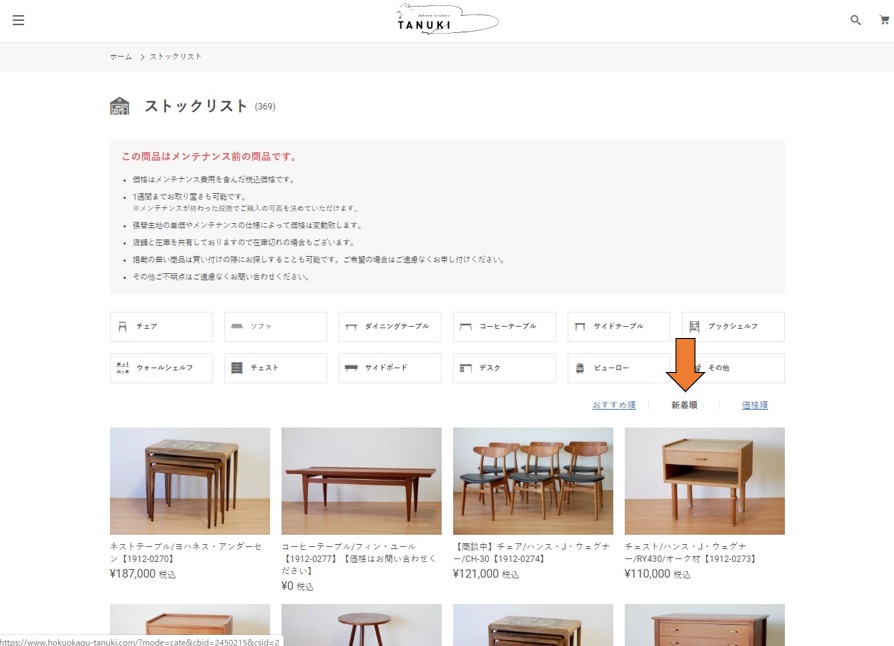Open the CH-30 chair product title
The width and height of the screenshot is (894, 646).
tap(532, 553)
